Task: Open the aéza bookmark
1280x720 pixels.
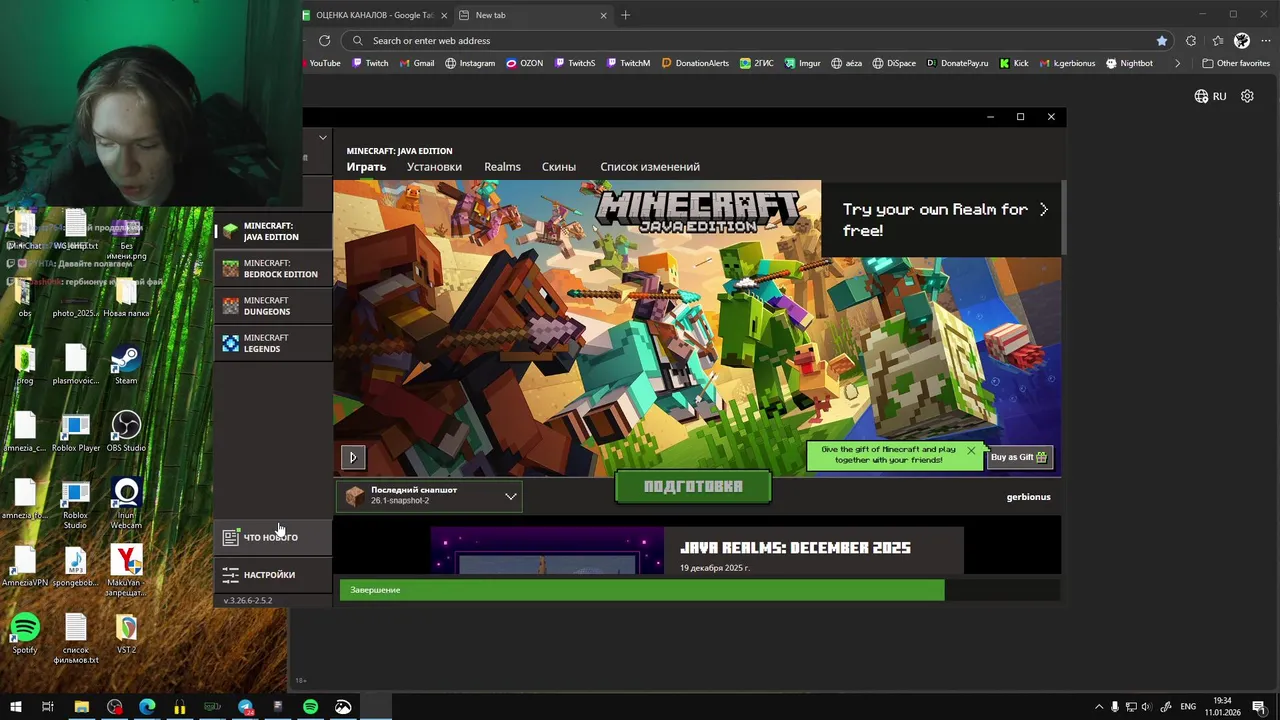Action: (x=846, y=63)
